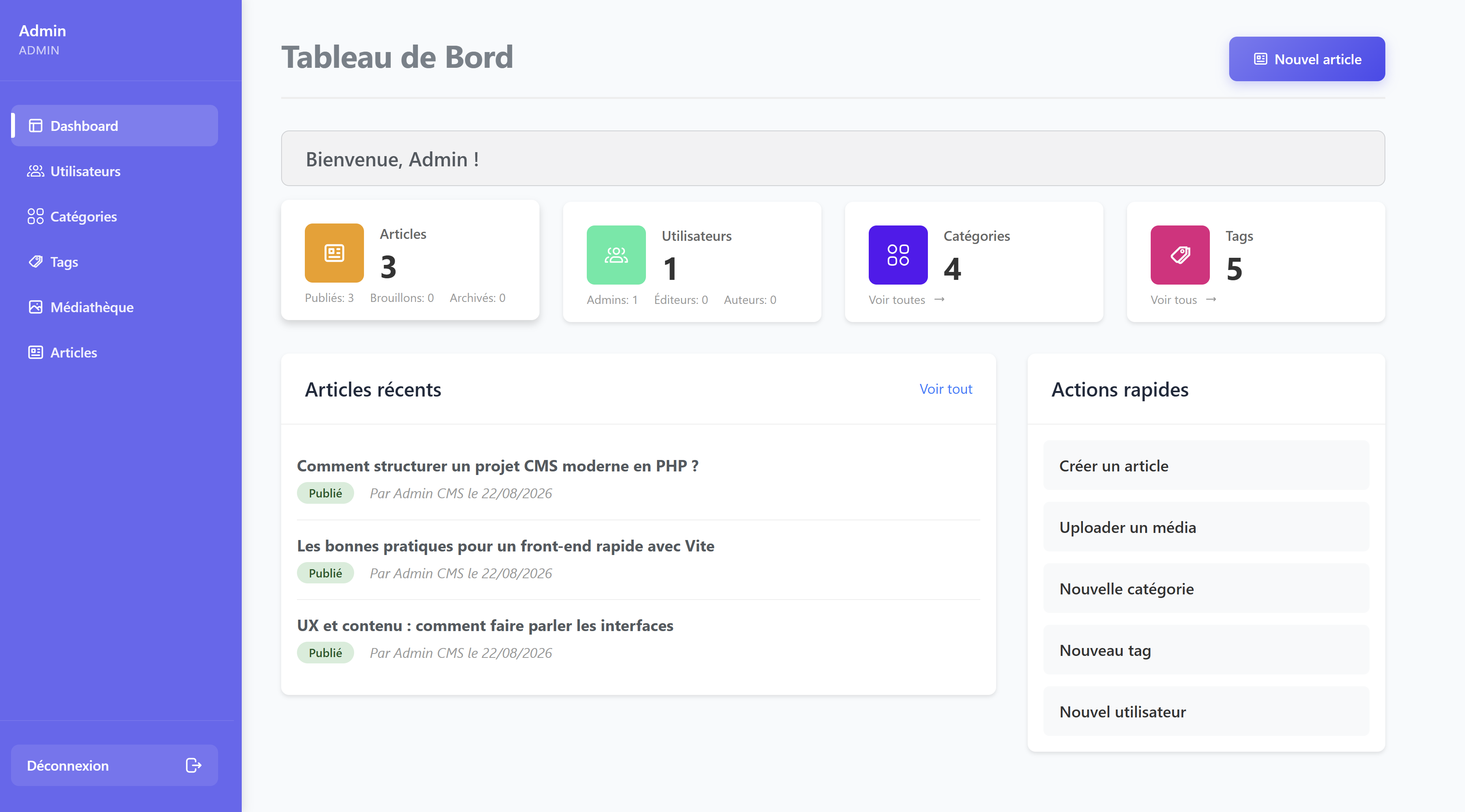This screenshot has height=812, width=1465.
Task: Click Publié badge of the Vite article
Action: (325, 573)
